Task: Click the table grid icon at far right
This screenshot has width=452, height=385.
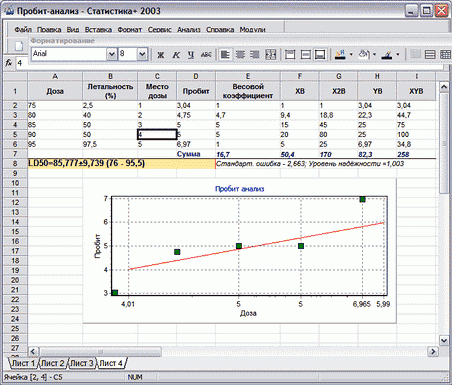Action: click(445, 55)
